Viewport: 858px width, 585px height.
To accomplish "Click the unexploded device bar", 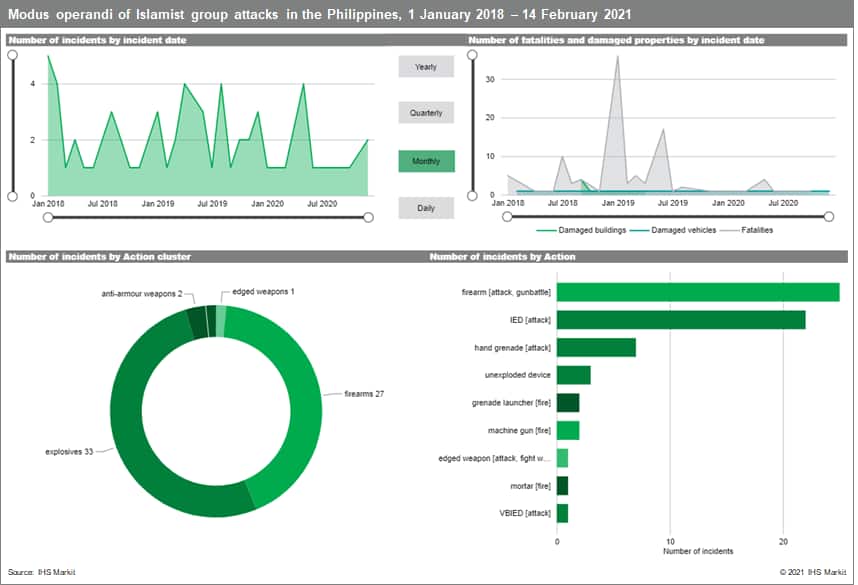I will [573, 375].
